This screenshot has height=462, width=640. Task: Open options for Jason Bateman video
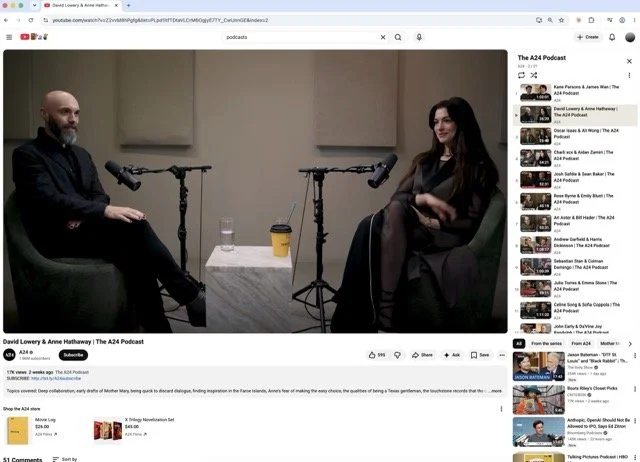[x=635, y=356]
